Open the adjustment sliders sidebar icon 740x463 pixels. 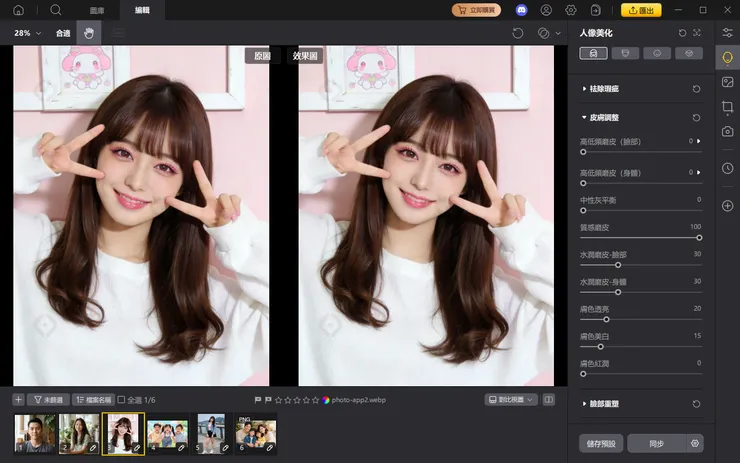[x=727, y=33]
